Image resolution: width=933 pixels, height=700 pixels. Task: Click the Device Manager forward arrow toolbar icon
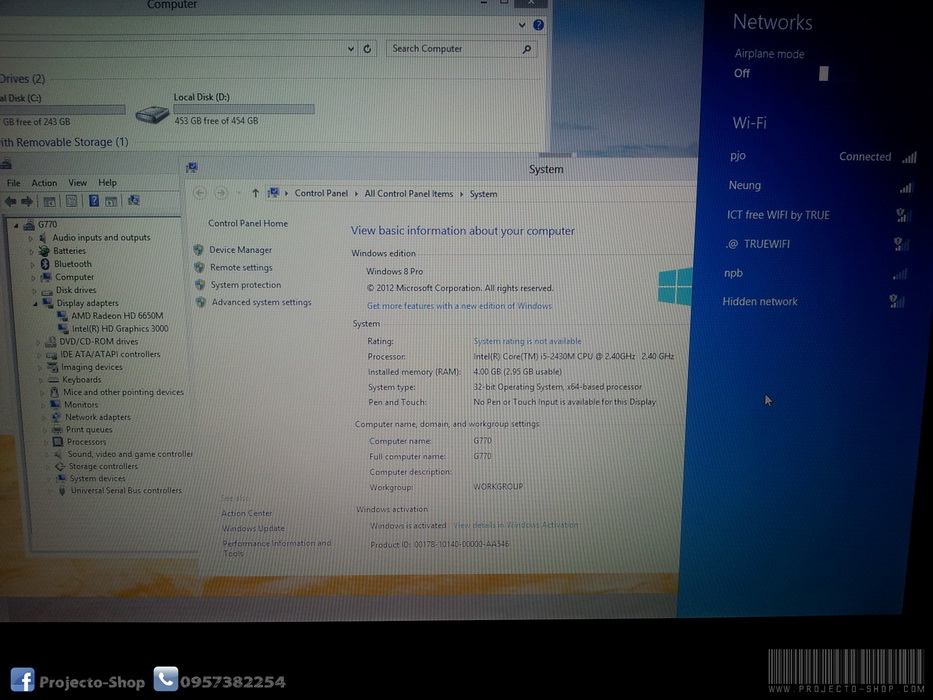point(27,201)
